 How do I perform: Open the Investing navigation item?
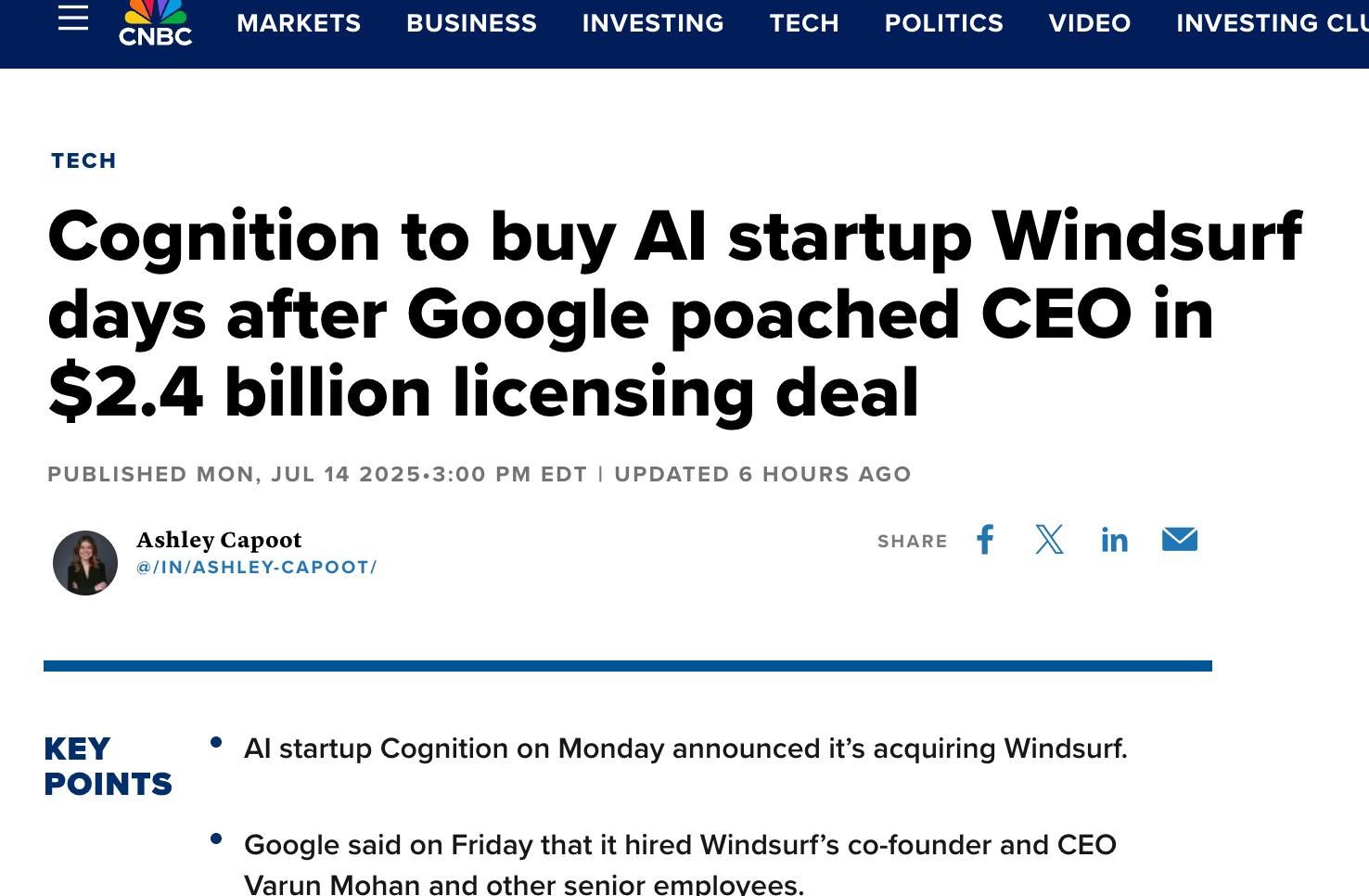[653, 23]
